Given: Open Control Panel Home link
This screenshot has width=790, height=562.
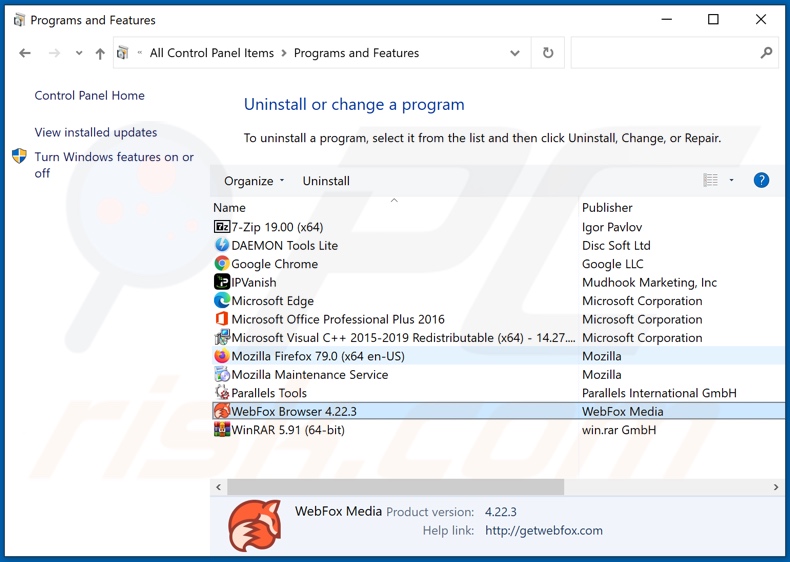Looking at the screenshot, I should pos(89,96).
